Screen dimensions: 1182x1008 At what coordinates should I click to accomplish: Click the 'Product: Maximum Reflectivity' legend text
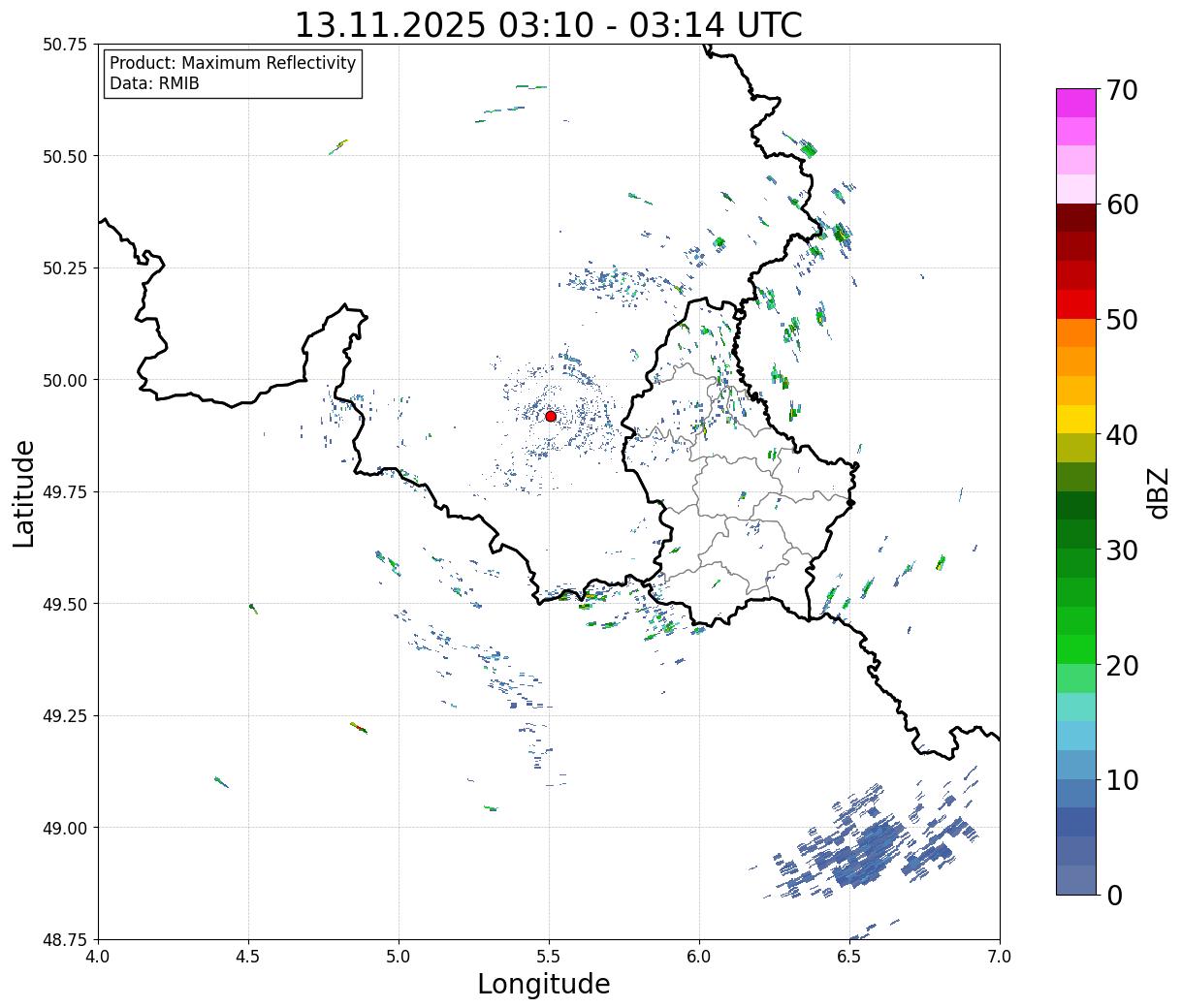[233, 63]
